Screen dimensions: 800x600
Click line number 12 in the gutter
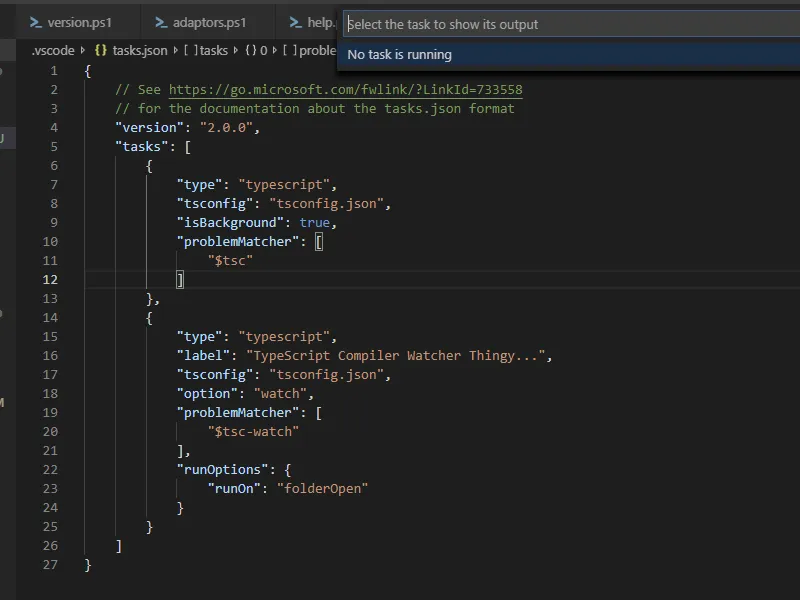pos(50,280)
